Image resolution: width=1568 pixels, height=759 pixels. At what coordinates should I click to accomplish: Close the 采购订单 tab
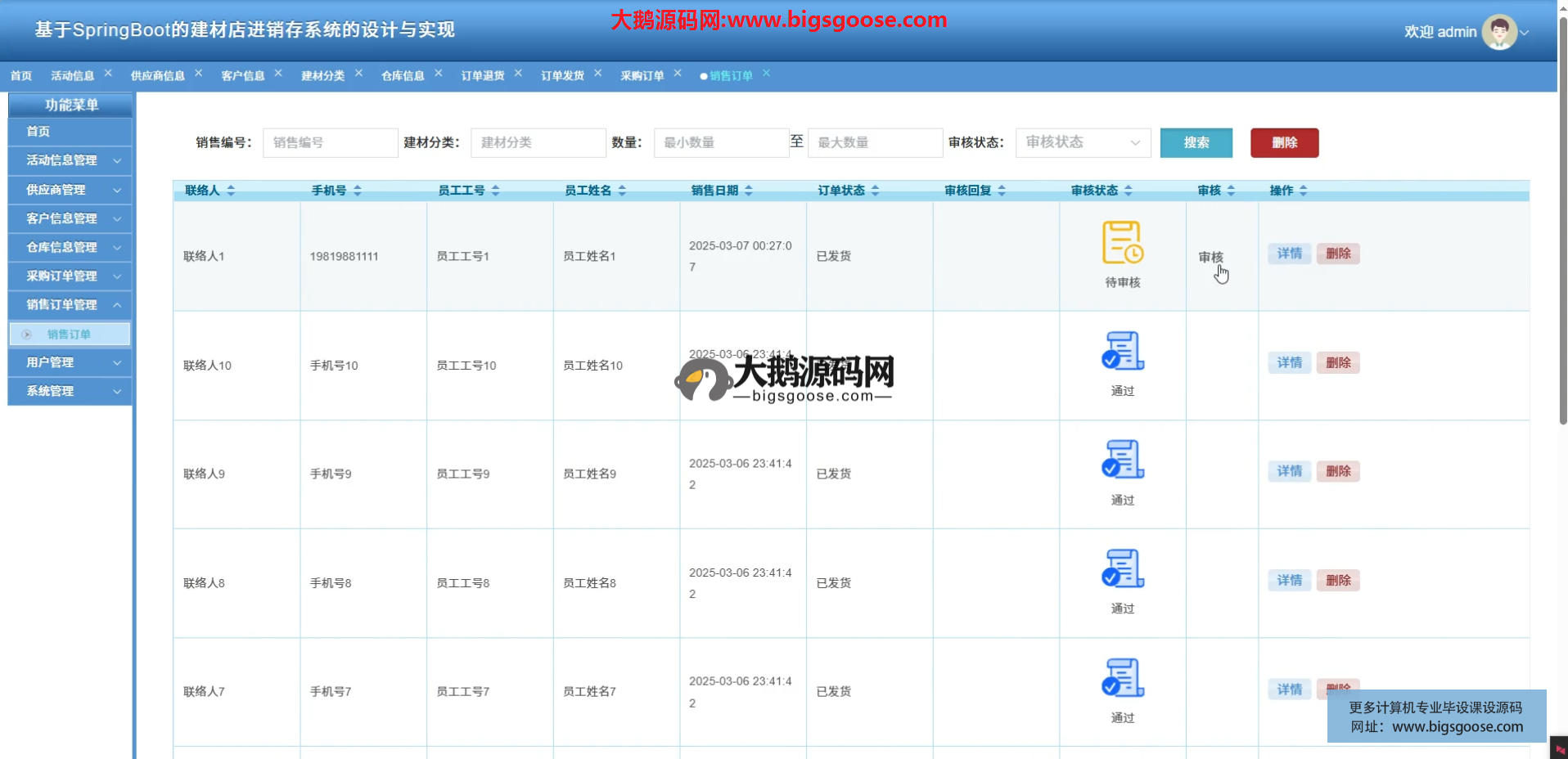(678, 74)
